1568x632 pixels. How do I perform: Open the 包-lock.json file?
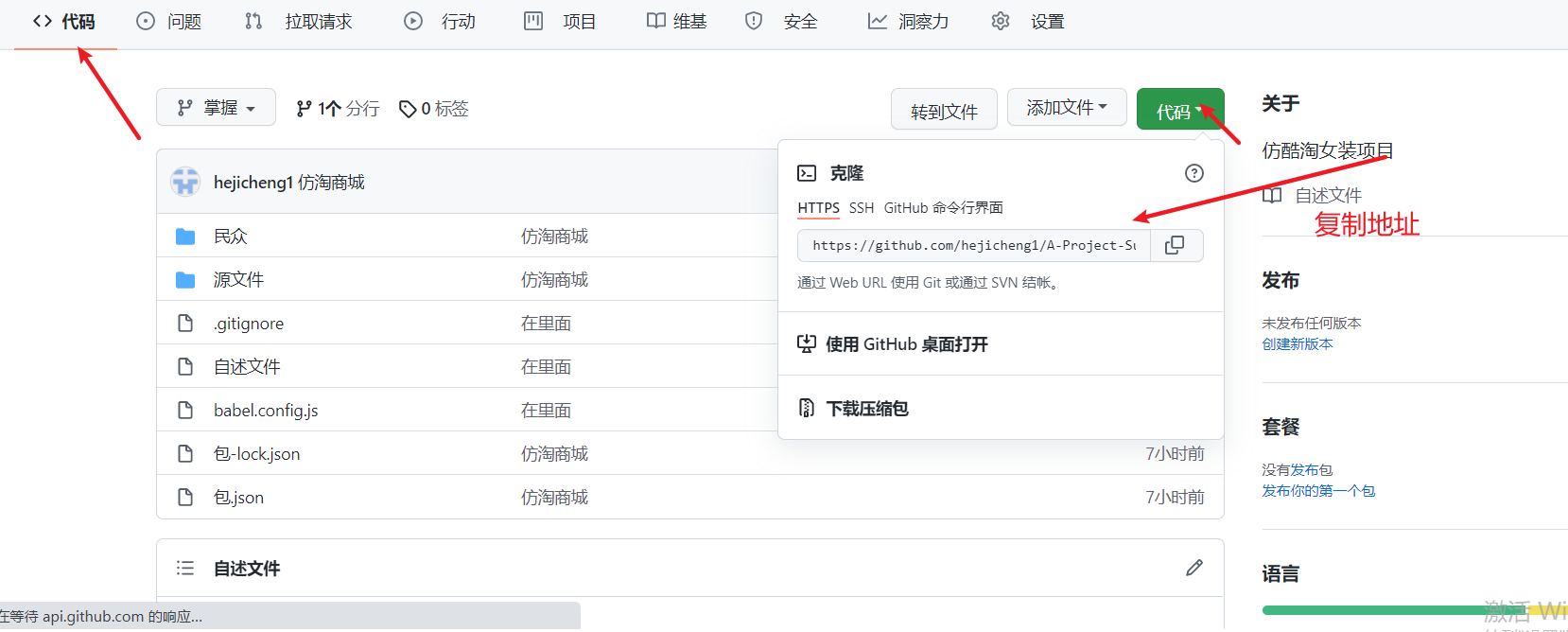(256, 453)
